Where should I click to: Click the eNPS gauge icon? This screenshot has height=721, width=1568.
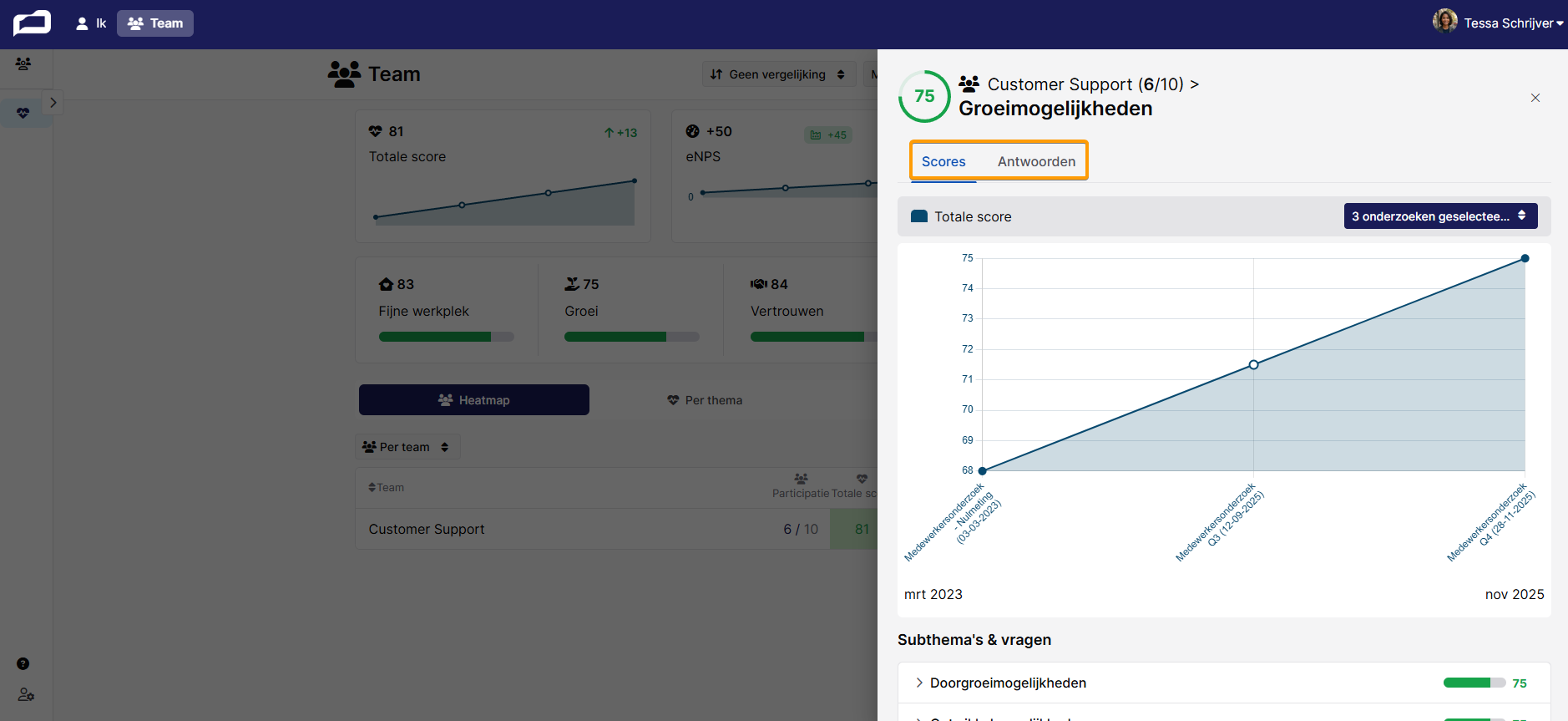693,131
